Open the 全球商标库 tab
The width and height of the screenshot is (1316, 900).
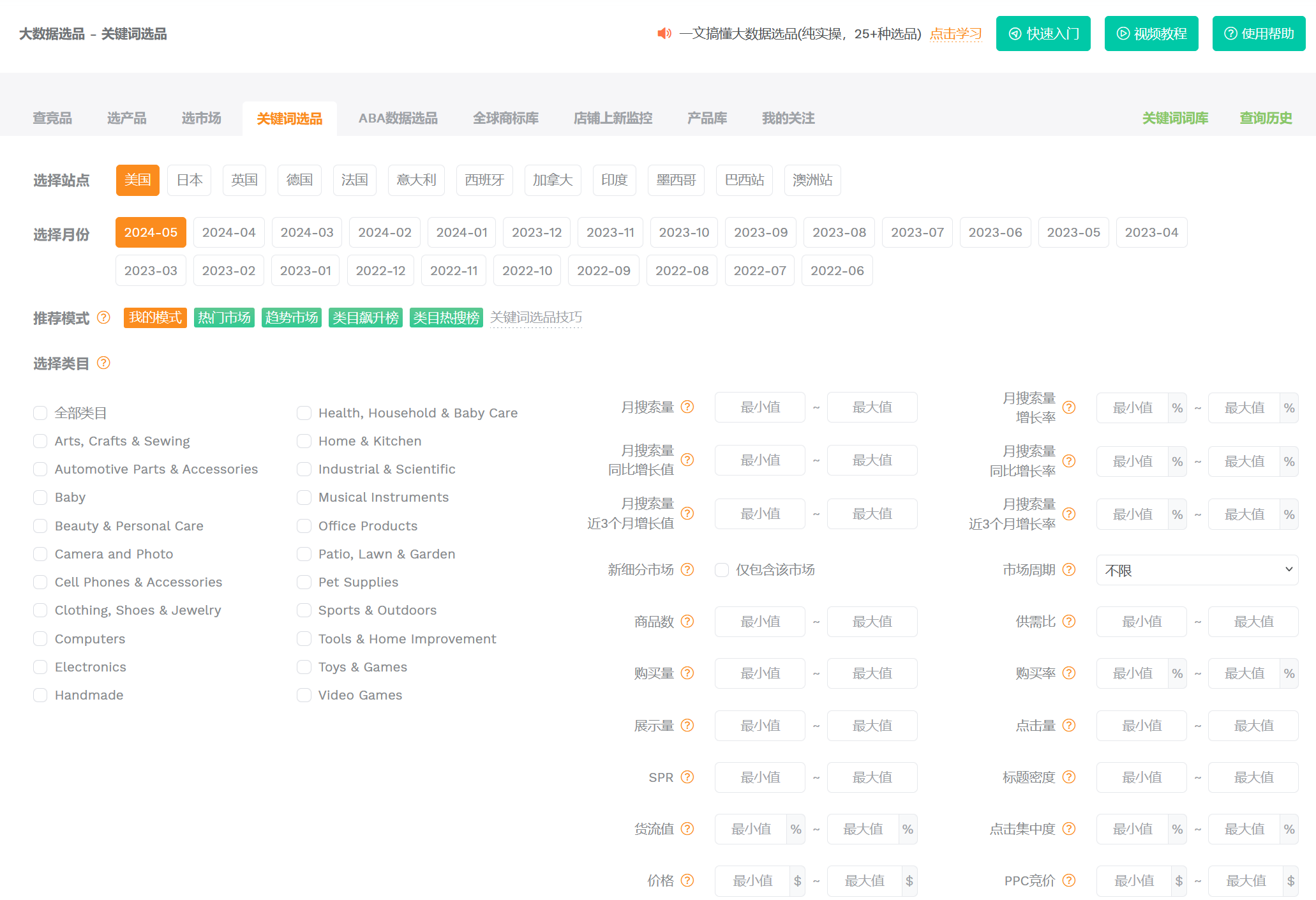[x=505, y=118]
